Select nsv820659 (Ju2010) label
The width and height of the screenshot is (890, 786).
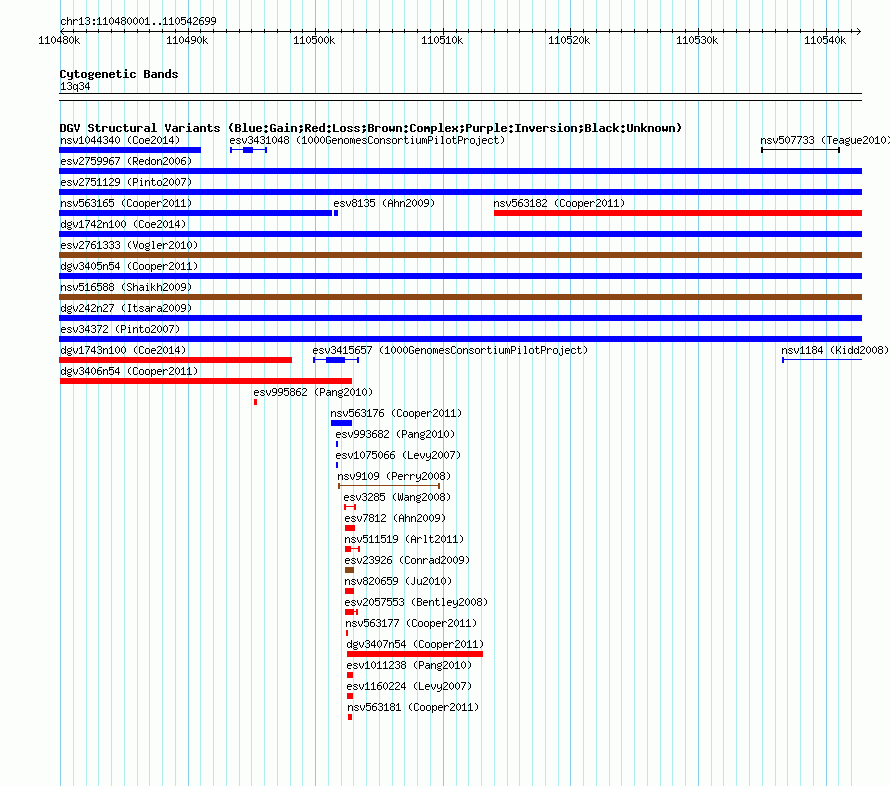[398, 582]
